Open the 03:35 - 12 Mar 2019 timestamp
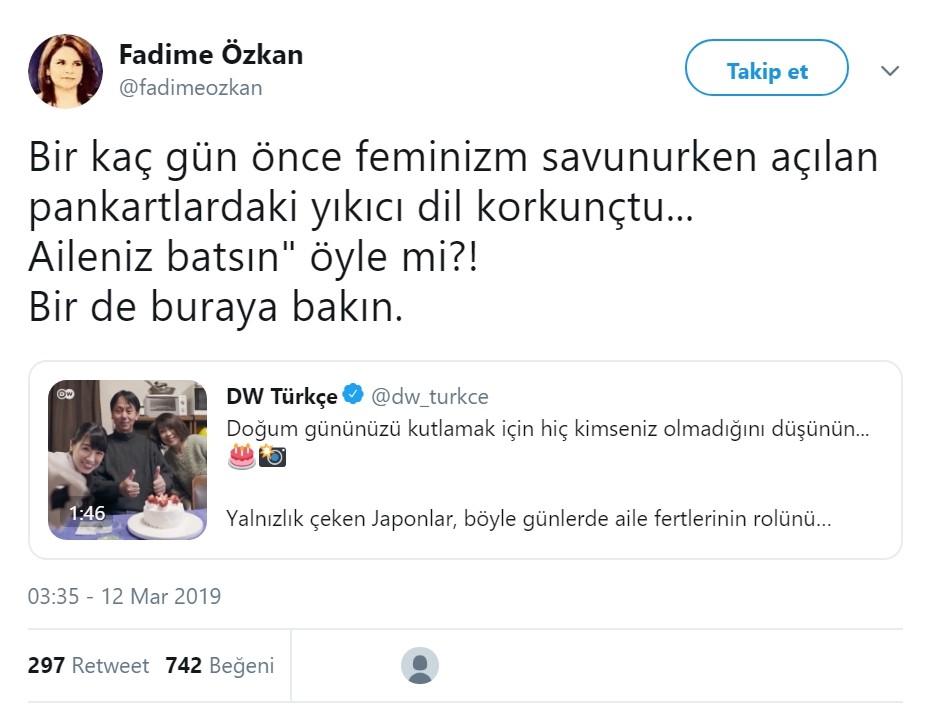The height and width of the screenshot is (717, 931). 125,597
